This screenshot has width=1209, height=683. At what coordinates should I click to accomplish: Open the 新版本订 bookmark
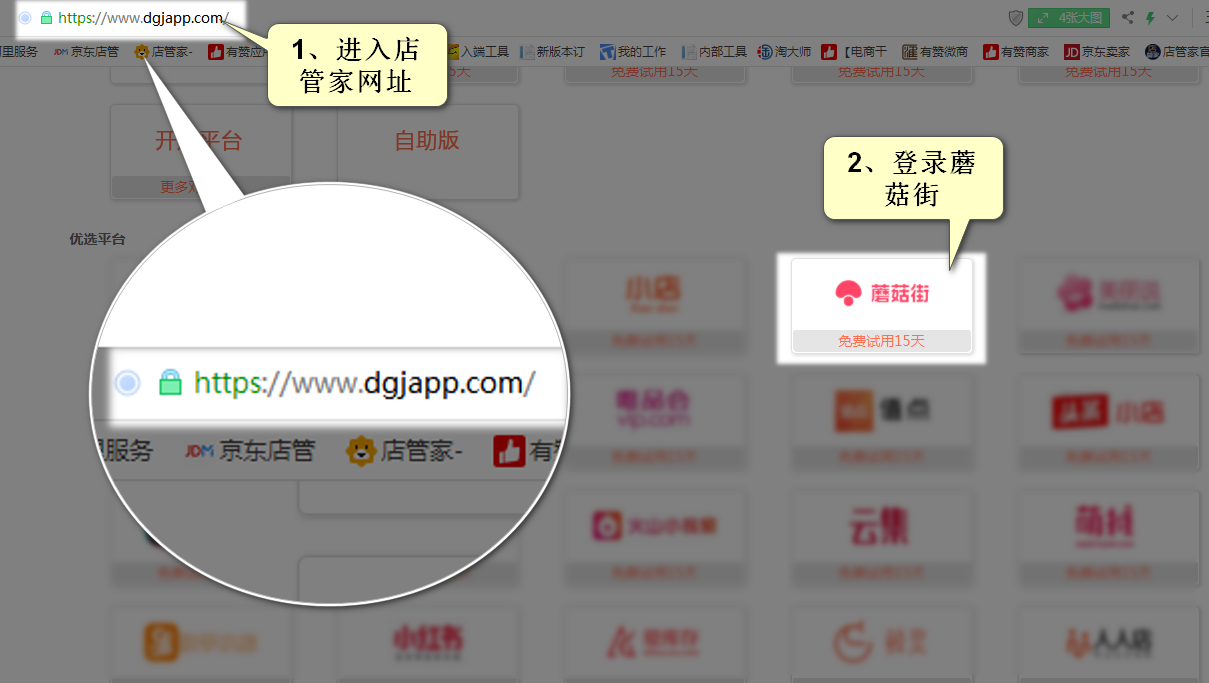[552, 52]
